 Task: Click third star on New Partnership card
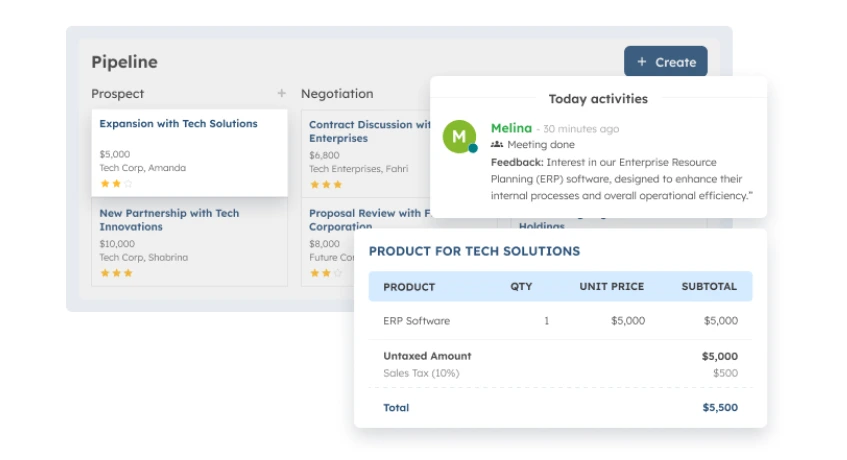click(128, 273)
